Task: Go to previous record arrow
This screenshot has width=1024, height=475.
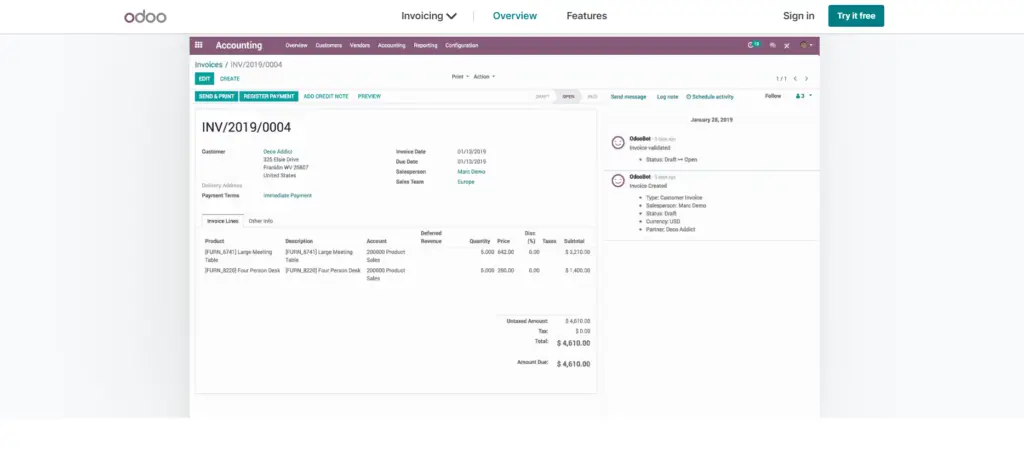Action: coord(795,78)
